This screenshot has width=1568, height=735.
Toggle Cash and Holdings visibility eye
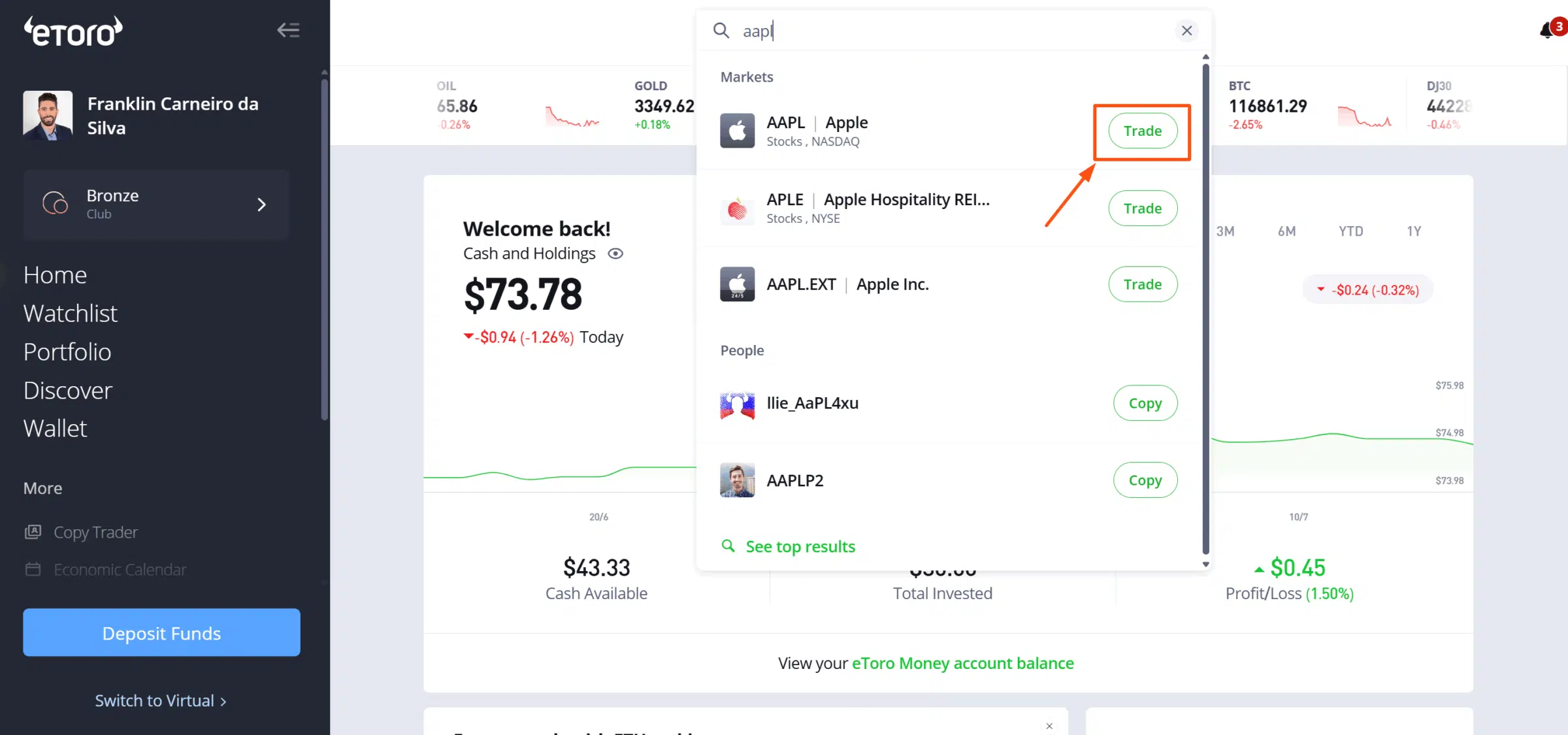pos(615,253)
